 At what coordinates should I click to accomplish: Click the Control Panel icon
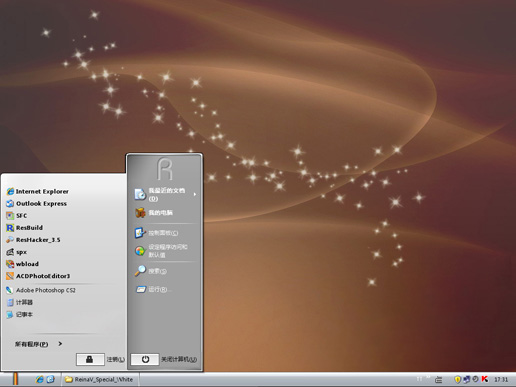[140, 233]
